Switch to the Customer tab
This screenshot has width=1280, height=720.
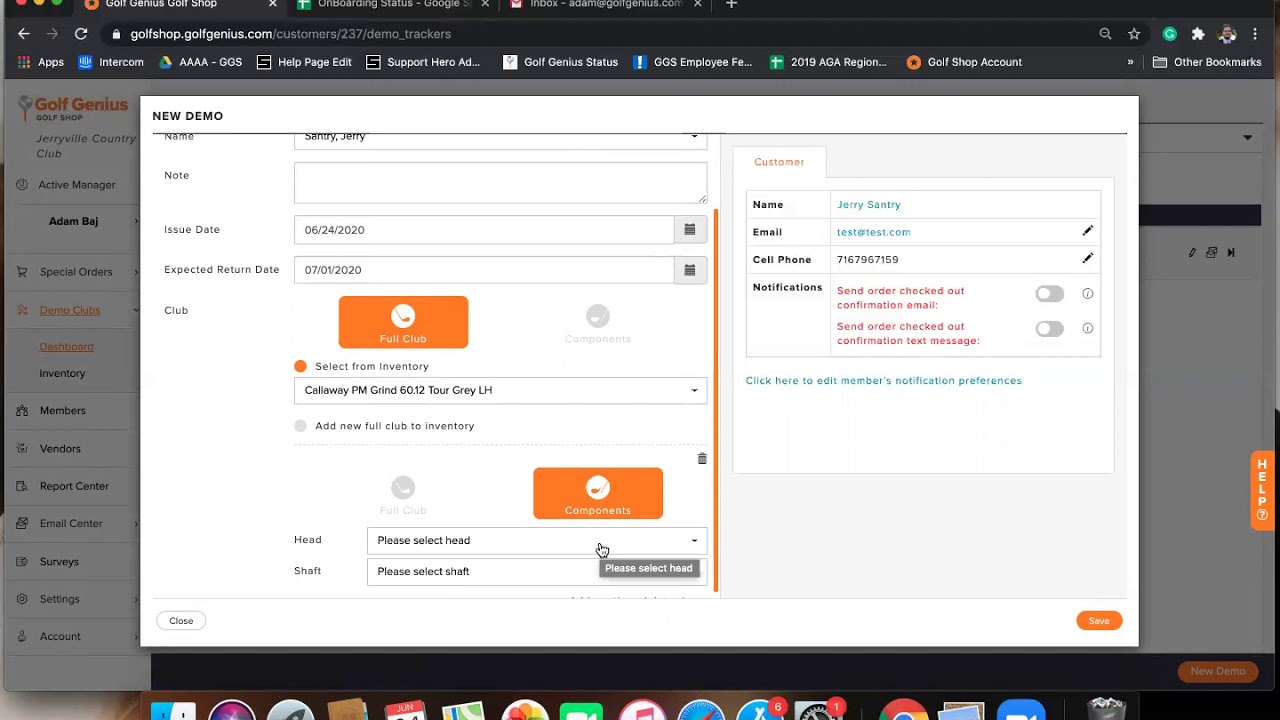[x=779, y=162]
